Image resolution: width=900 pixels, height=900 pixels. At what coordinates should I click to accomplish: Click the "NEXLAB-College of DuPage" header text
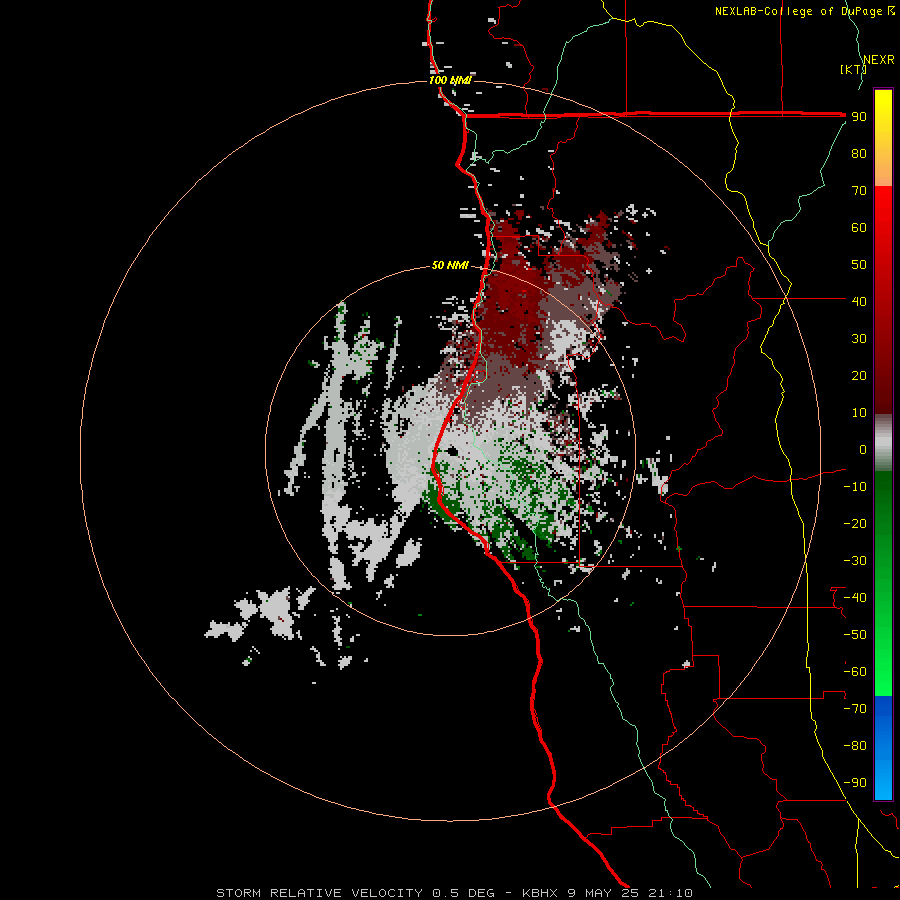pos(798,11)
